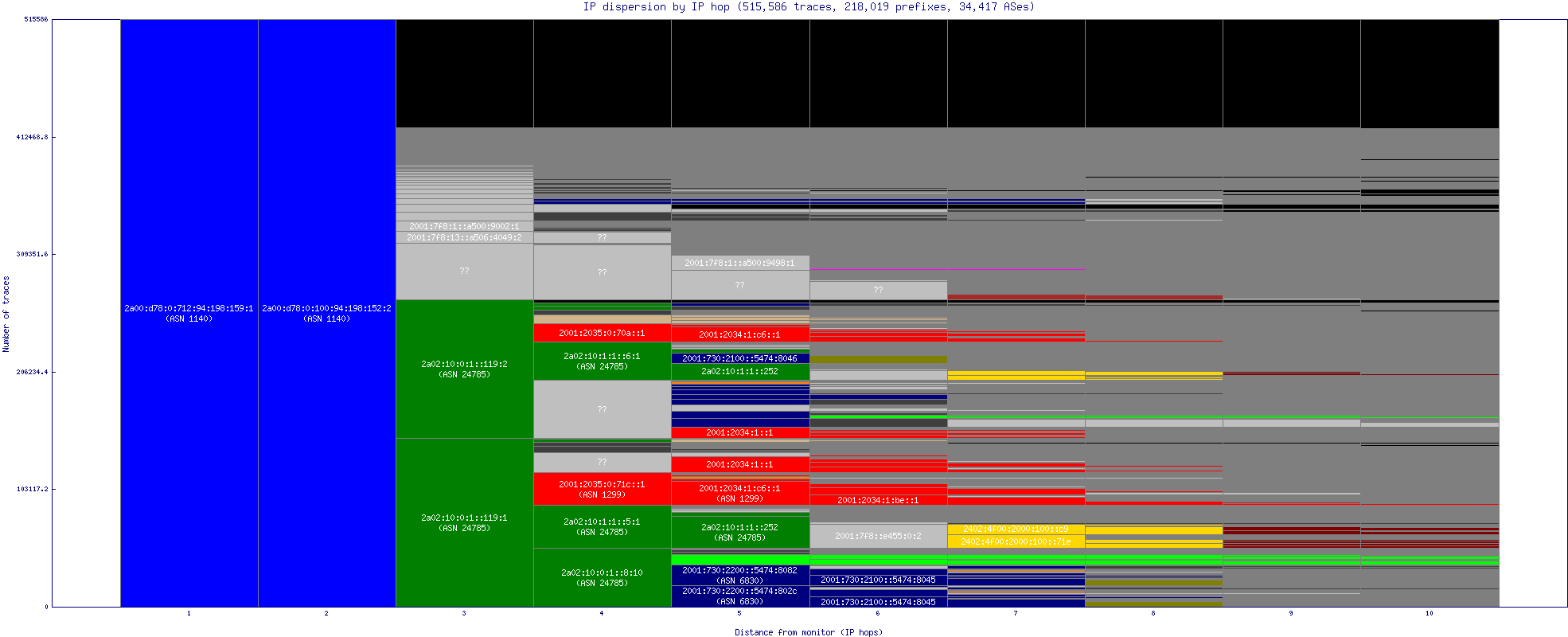
Task: Click the y-axis tick value 515586
Action: click(x=36, y=19)
